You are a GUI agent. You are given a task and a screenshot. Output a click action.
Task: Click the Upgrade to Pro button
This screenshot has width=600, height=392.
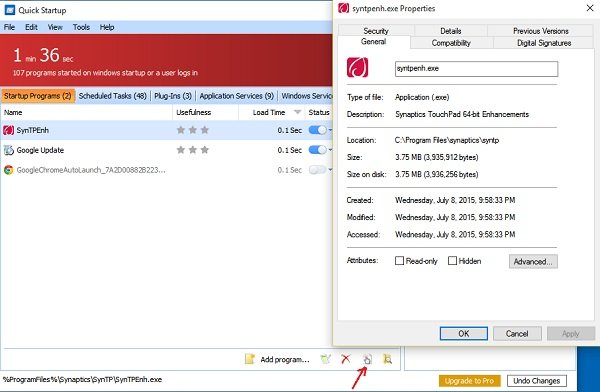tap(470, 381)
